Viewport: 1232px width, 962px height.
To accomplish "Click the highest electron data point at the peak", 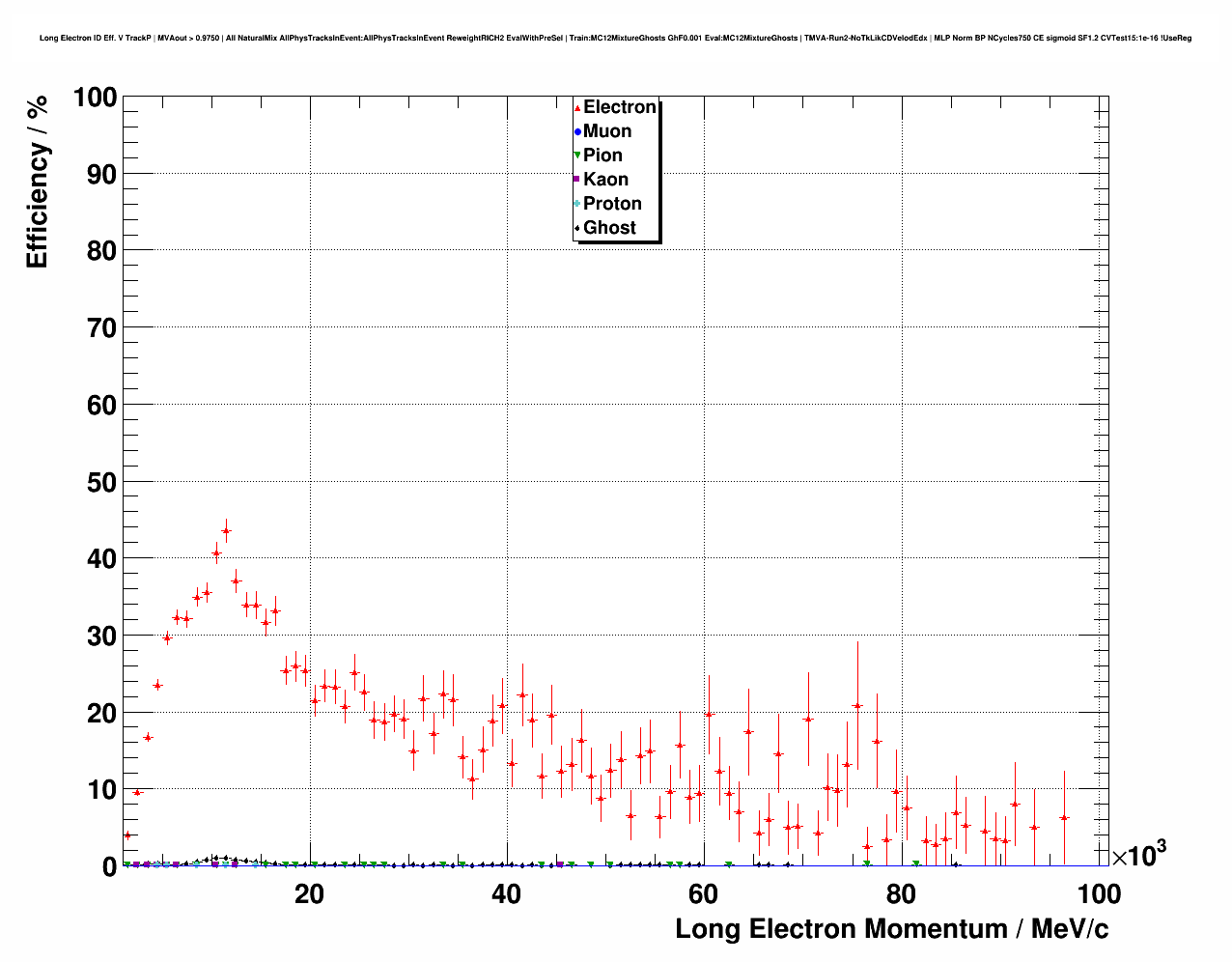I will [x=226, y=530].
